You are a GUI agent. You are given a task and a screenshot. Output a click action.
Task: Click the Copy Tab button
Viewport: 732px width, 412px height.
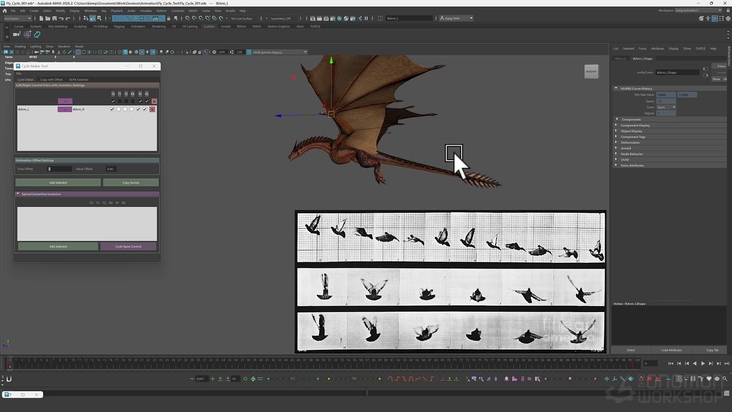712,350
